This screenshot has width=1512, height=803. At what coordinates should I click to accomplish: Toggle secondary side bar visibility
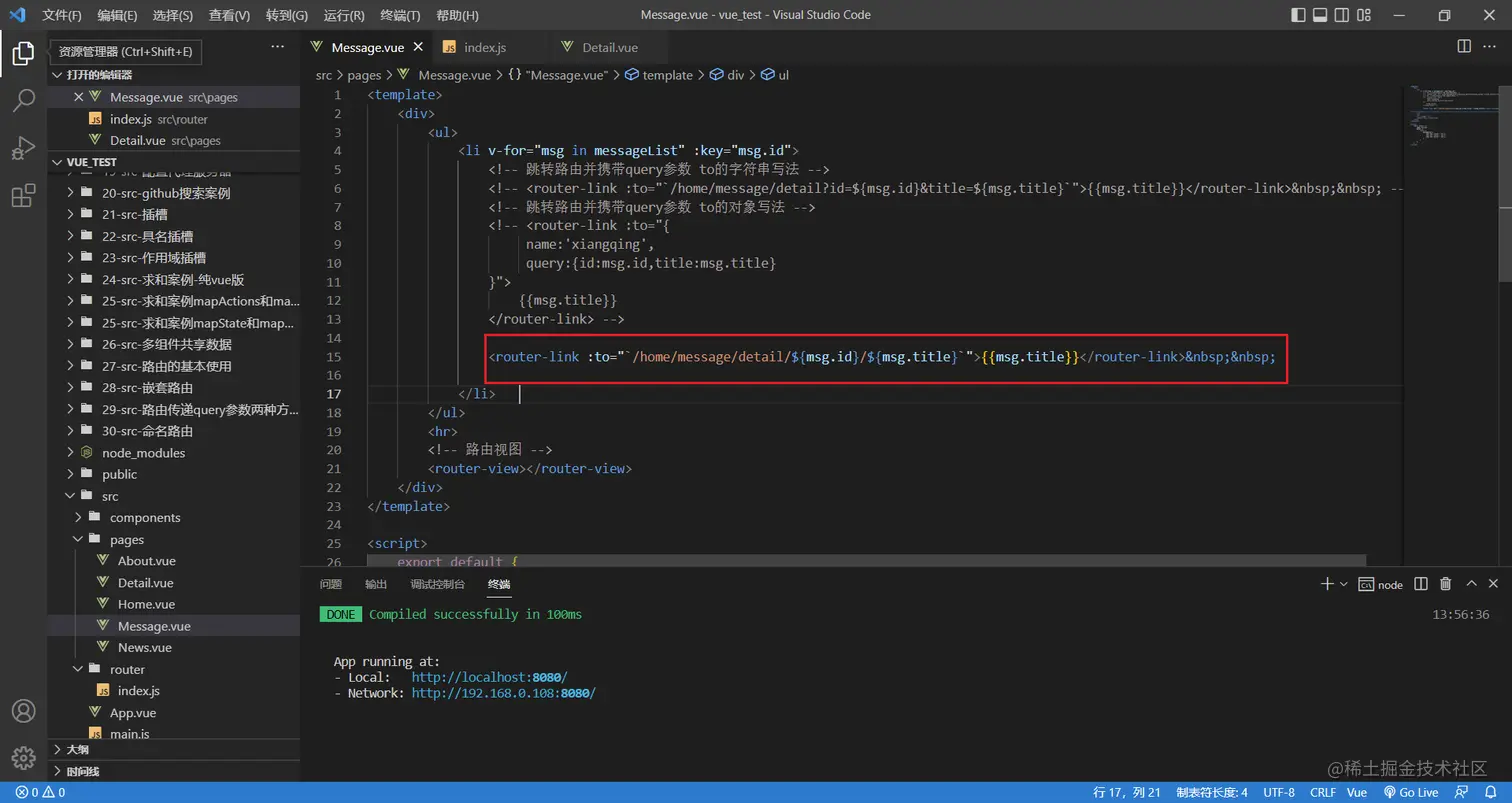click(1343, 15)
